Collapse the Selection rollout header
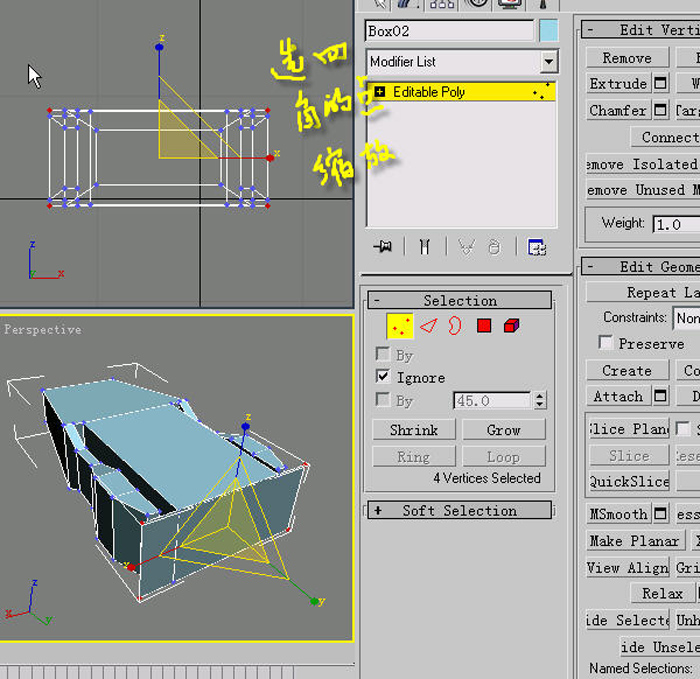Viewport: 700px width, 679px height. 460,300
